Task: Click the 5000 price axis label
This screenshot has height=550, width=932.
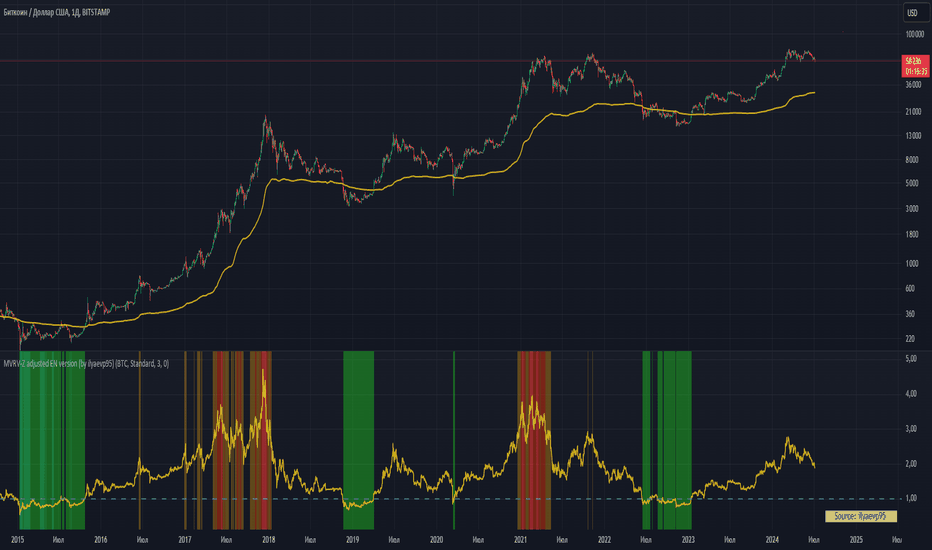Action: pyautogui.click(x=912, y=184)
